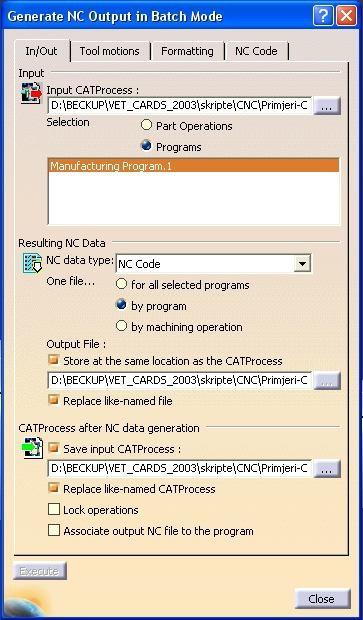Close dialog with red X icon
Screen dimensions: 363x620
pyautogui.click(x=346, y=17)
